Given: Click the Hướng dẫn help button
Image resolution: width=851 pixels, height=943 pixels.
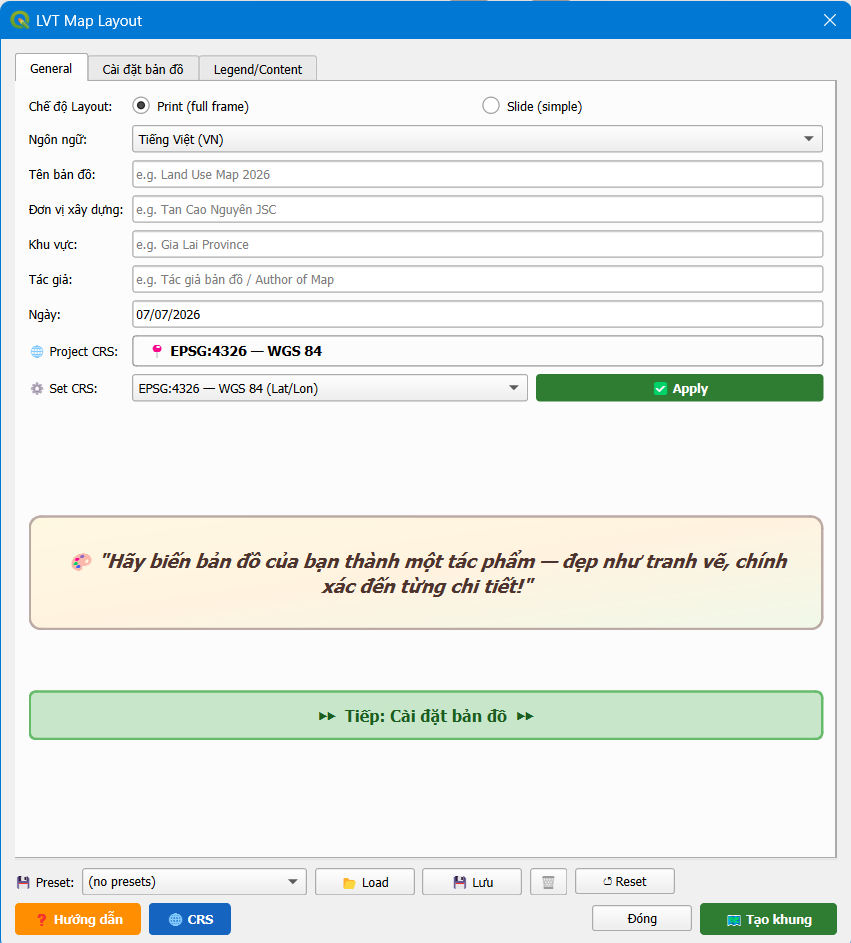Looking at the screenshot, I should 78,919.
